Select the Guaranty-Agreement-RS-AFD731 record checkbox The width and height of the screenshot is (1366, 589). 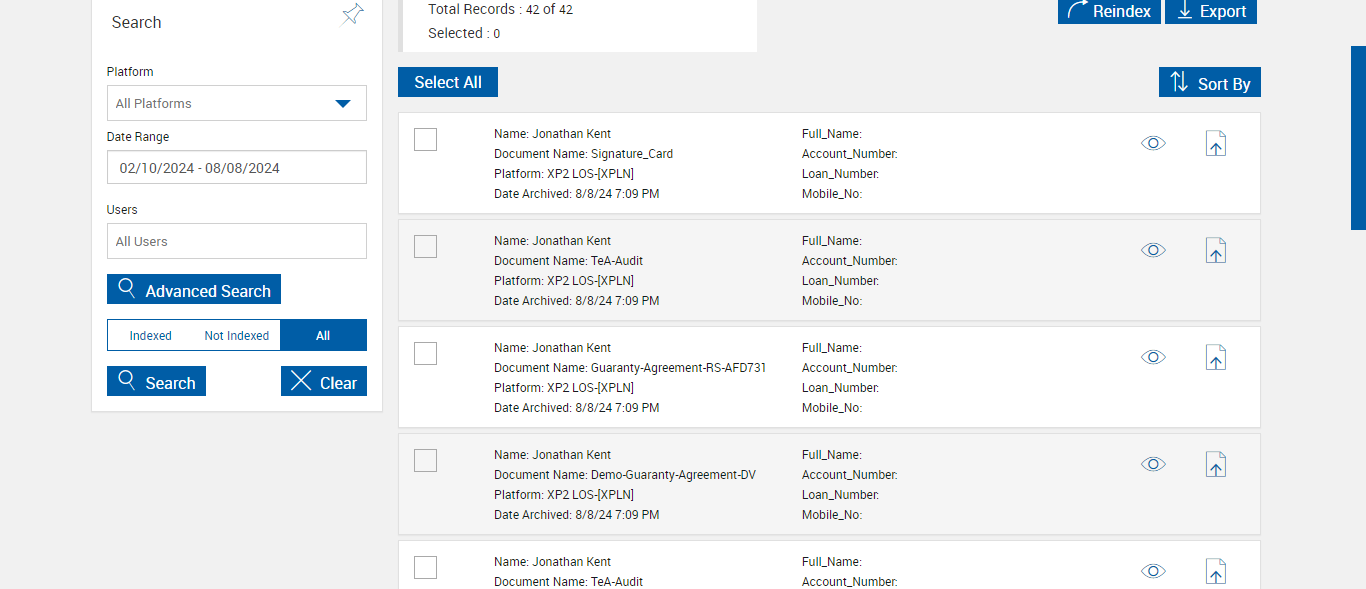(425, 353)
